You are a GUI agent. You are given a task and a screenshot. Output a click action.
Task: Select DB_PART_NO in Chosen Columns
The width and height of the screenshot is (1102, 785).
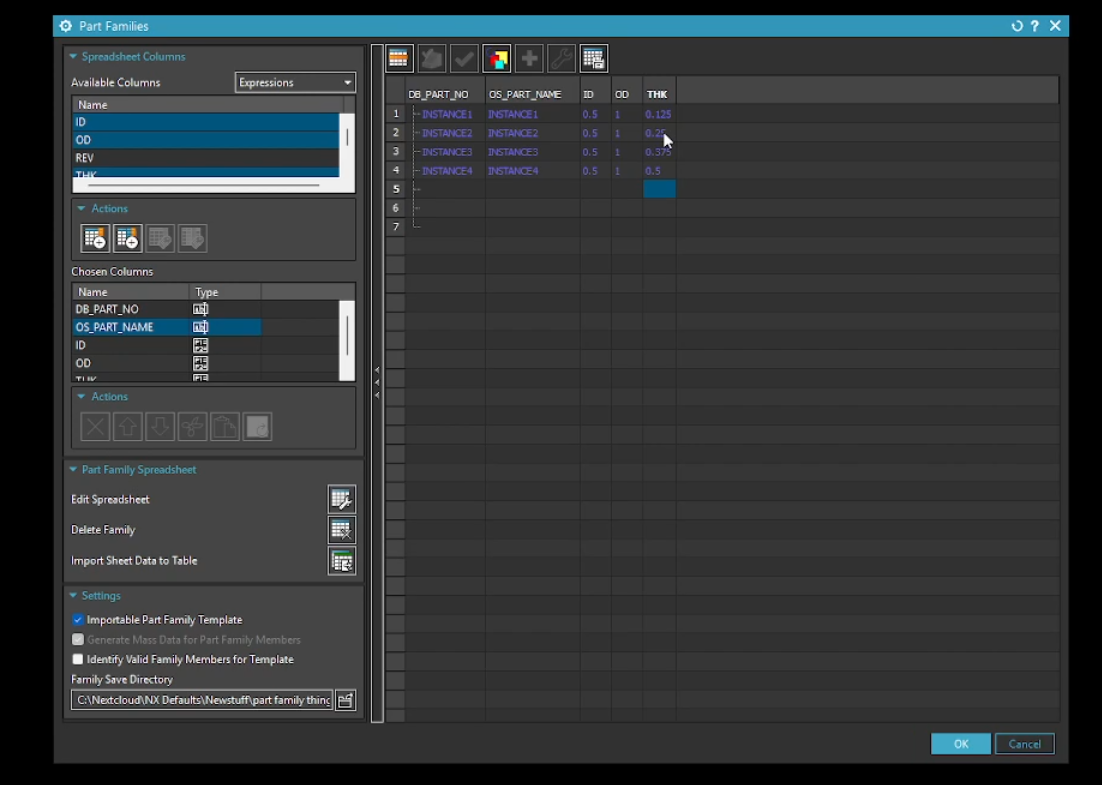167,309
